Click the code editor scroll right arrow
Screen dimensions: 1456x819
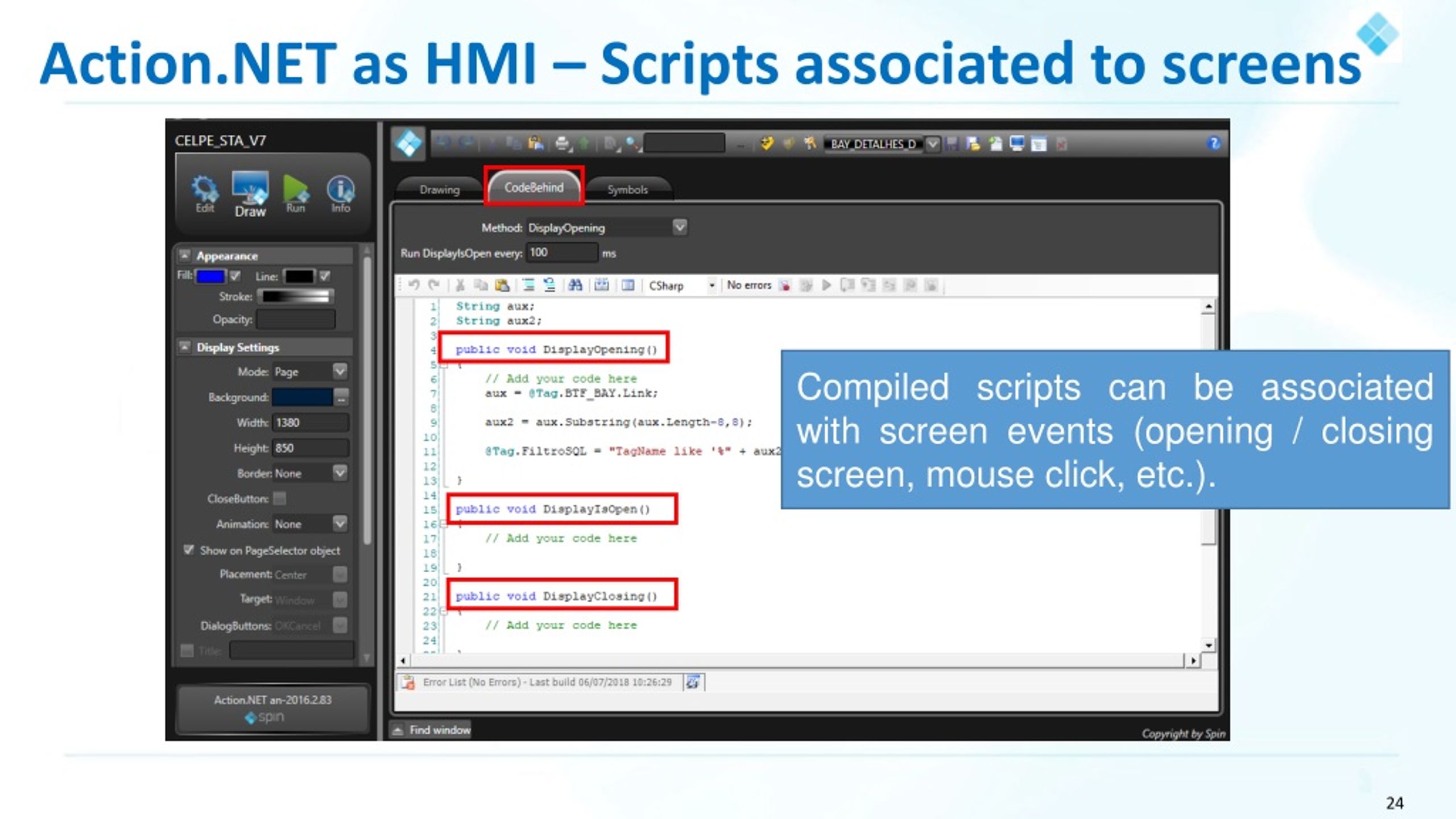coord(1193,660)
